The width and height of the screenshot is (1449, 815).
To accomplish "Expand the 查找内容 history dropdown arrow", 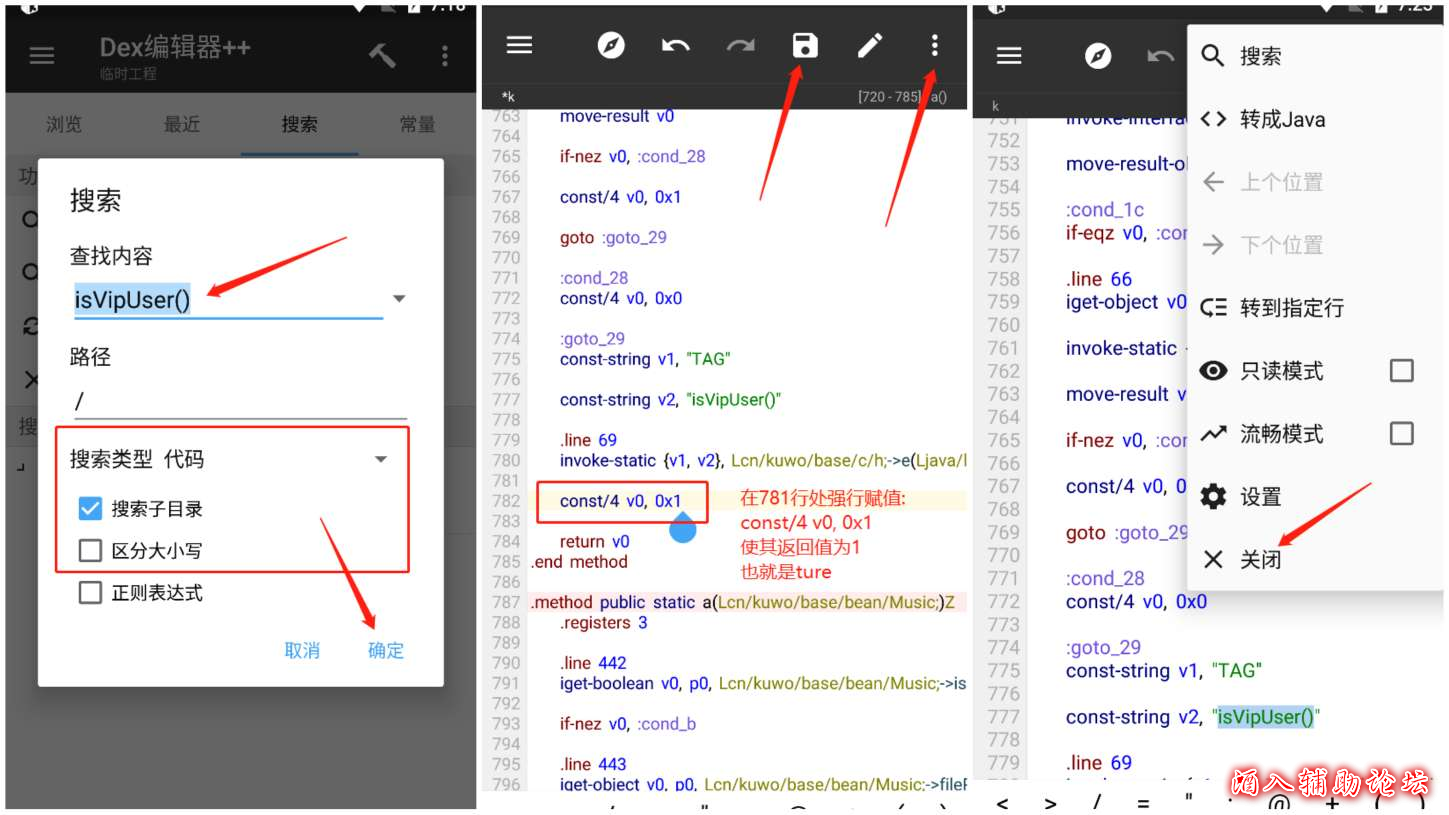I will tap(399, 299).
